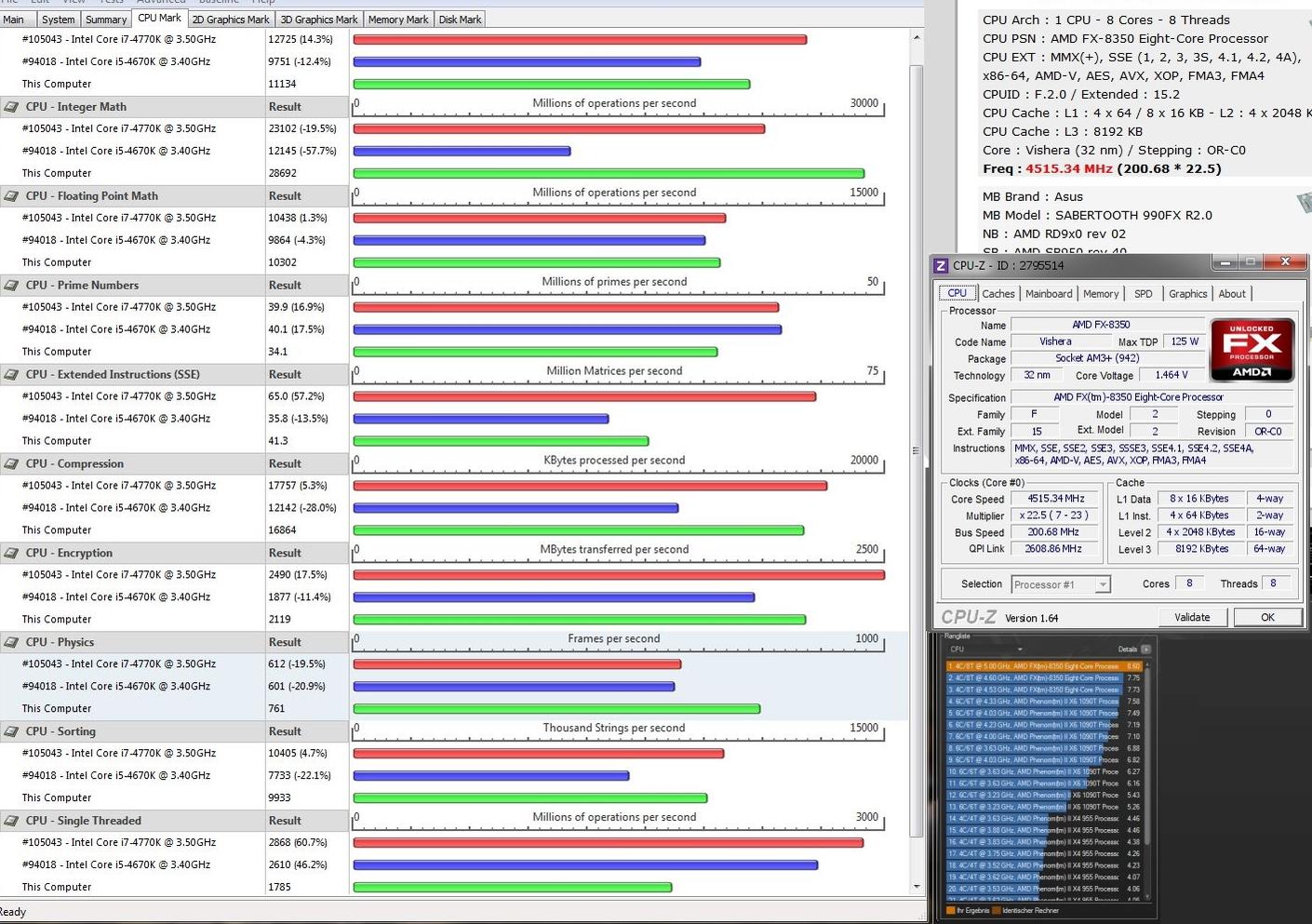Click the CPU - Integer Math header row
Viewport: 1312px width, 924px height.
pyautogui.click(x=174, y=107)
